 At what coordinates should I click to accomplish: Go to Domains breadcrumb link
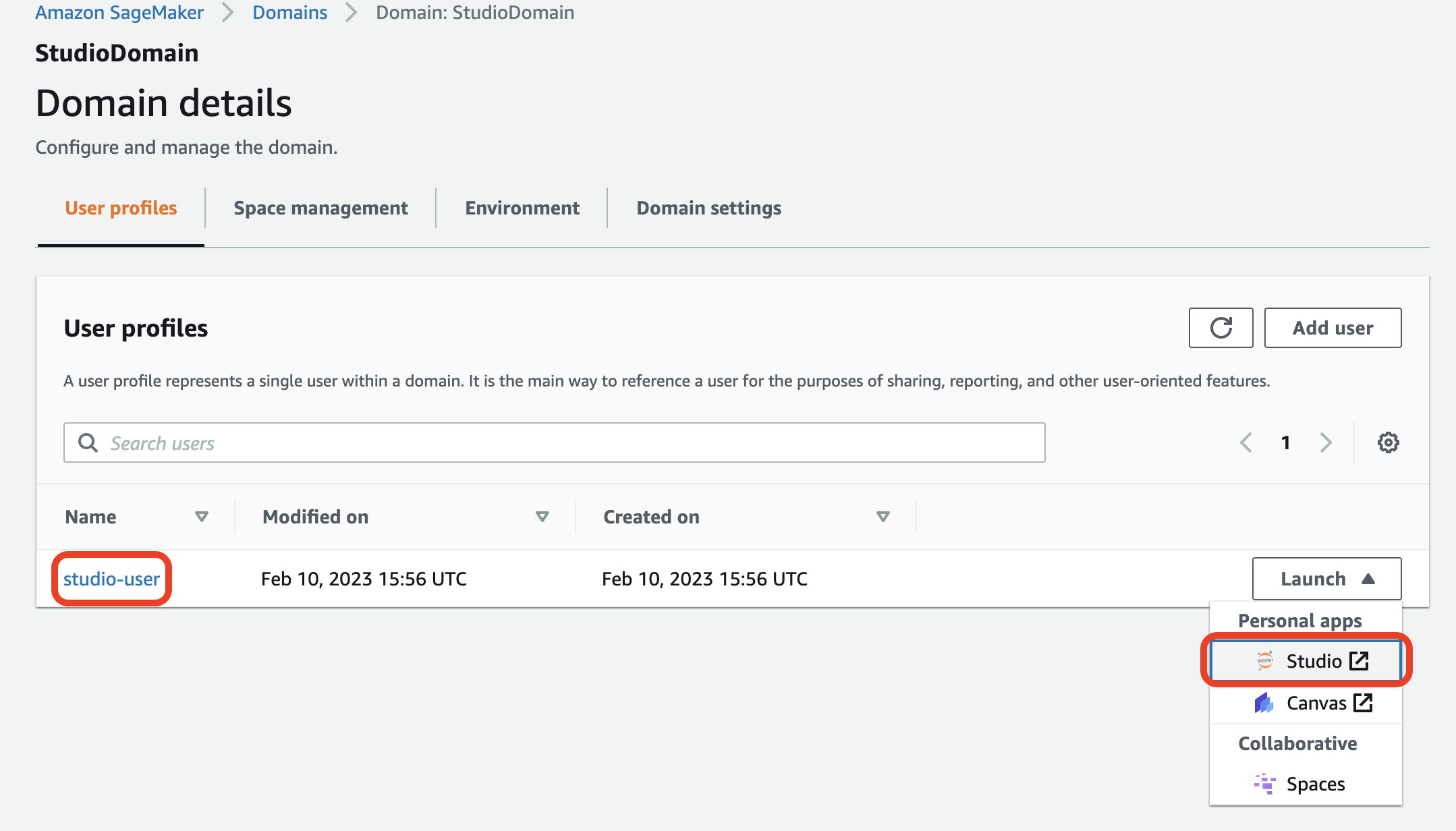pyautogui.click(x=290, y=12)
